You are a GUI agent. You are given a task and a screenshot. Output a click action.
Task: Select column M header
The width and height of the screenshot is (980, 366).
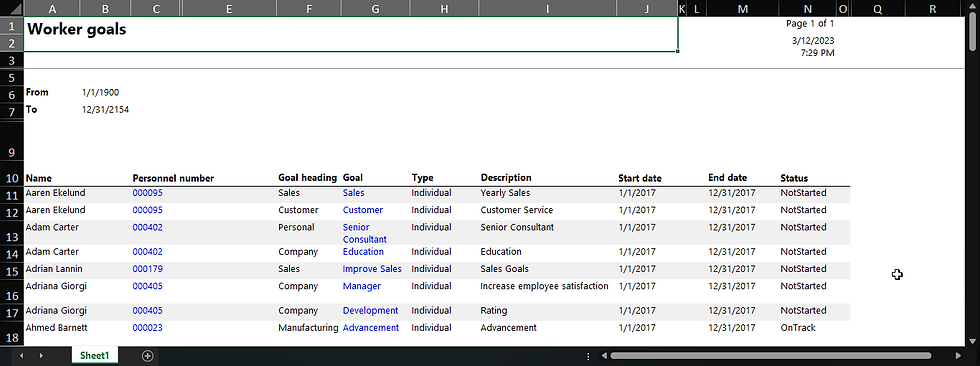pyautogui.click(x=742, y=9)
